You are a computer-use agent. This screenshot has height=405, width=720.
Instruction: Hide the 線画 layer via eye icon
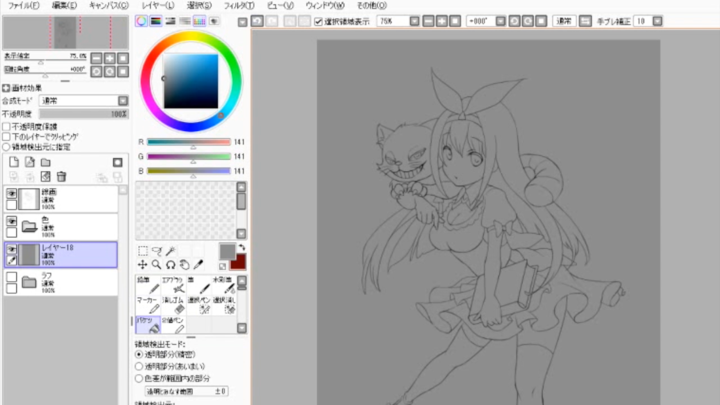[11, 193]
